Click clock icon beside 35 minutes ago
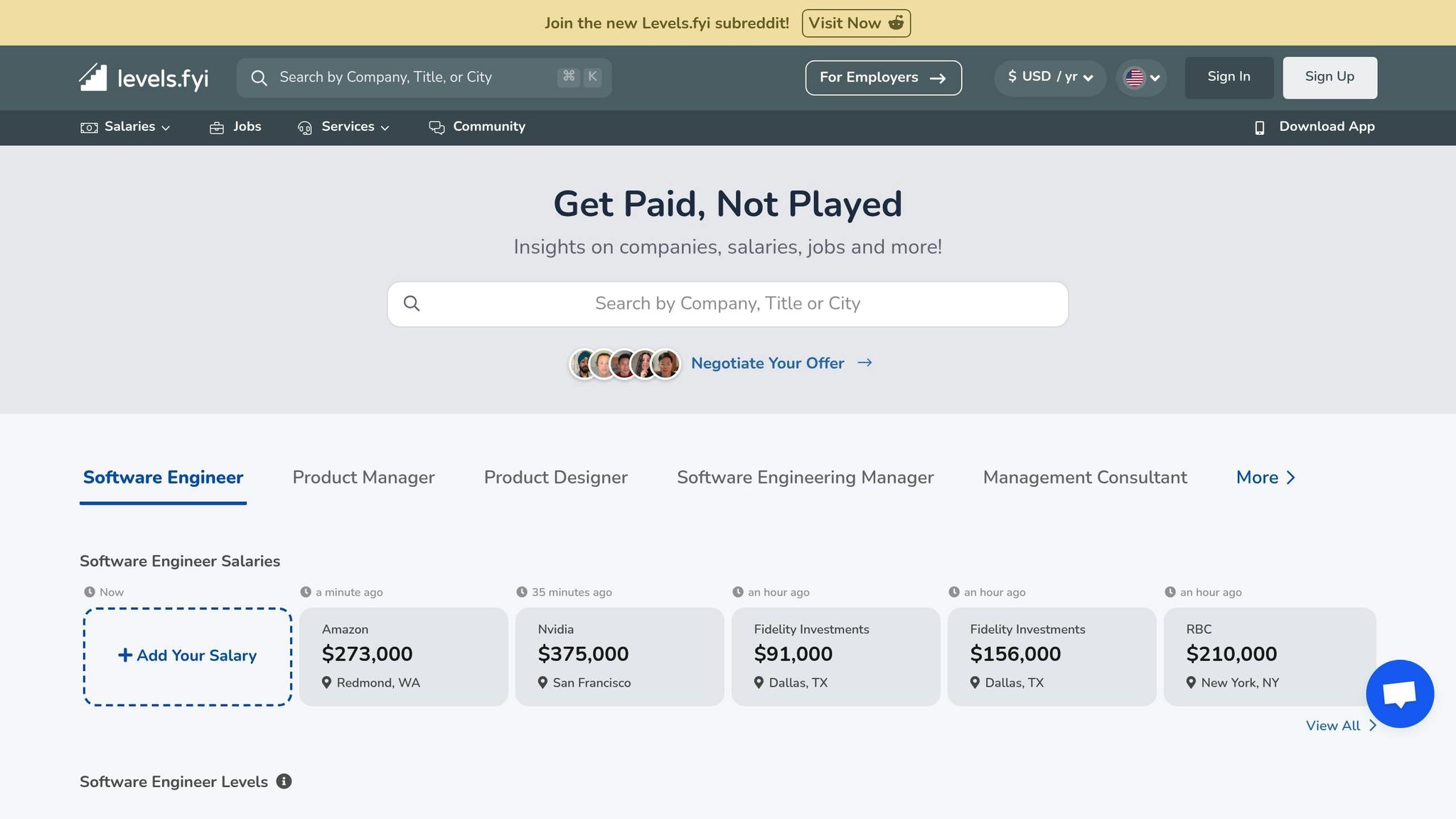The width and height of the screenshot is (1456, 819). coord(522,591)
